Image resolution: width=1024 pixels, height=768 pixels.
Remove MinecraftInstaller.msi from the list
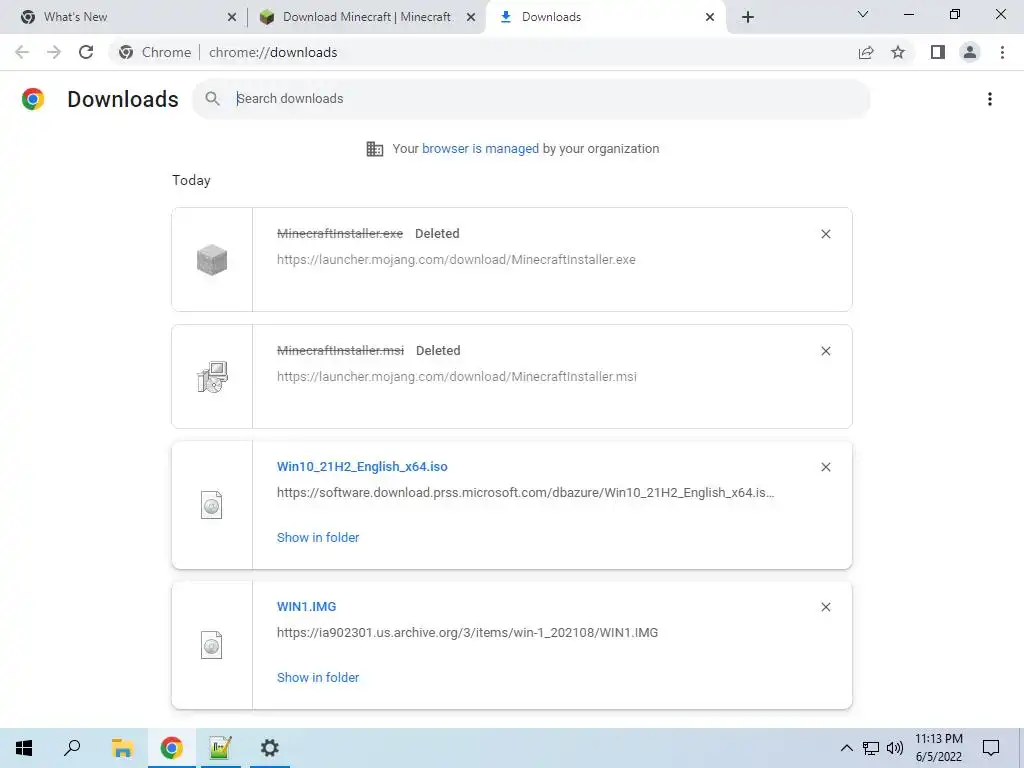[x=825, y=351]
